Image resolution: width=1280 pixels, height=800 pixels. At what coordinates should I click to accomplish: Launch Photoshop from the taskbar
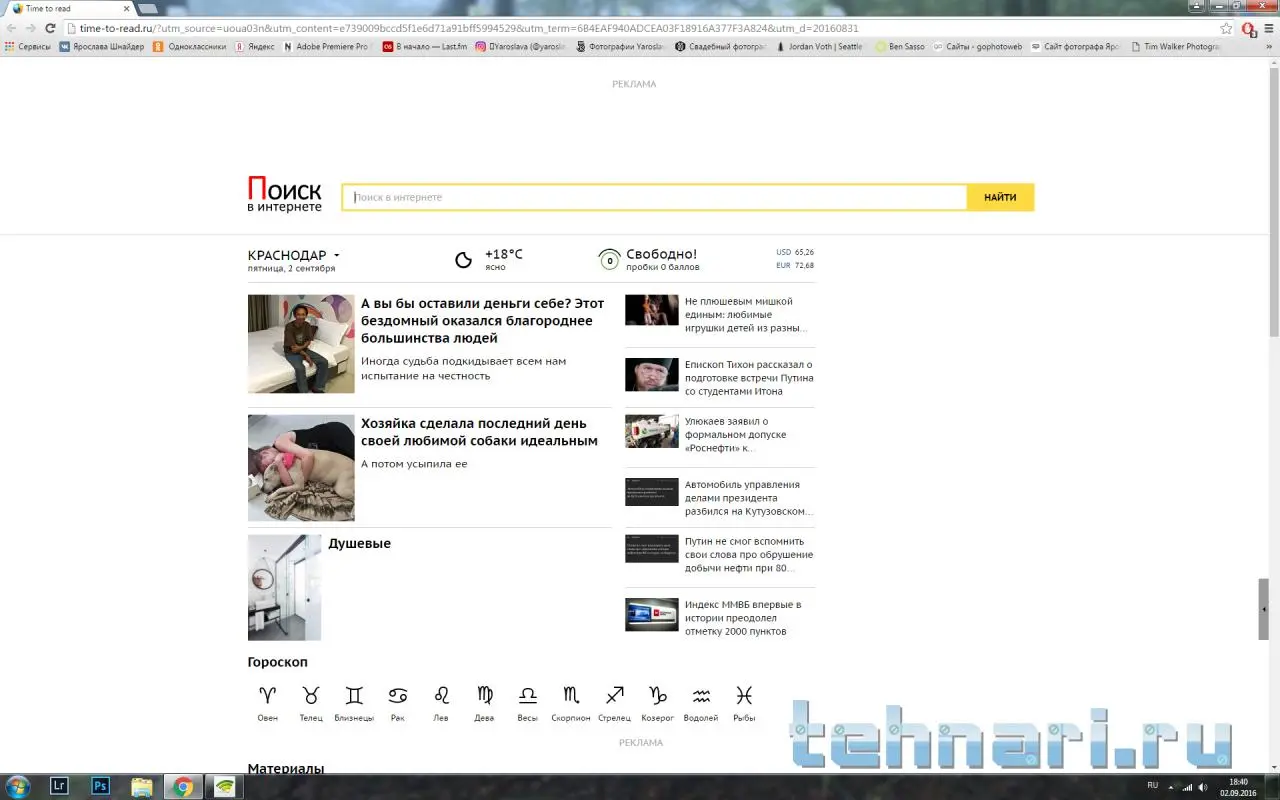100,786
